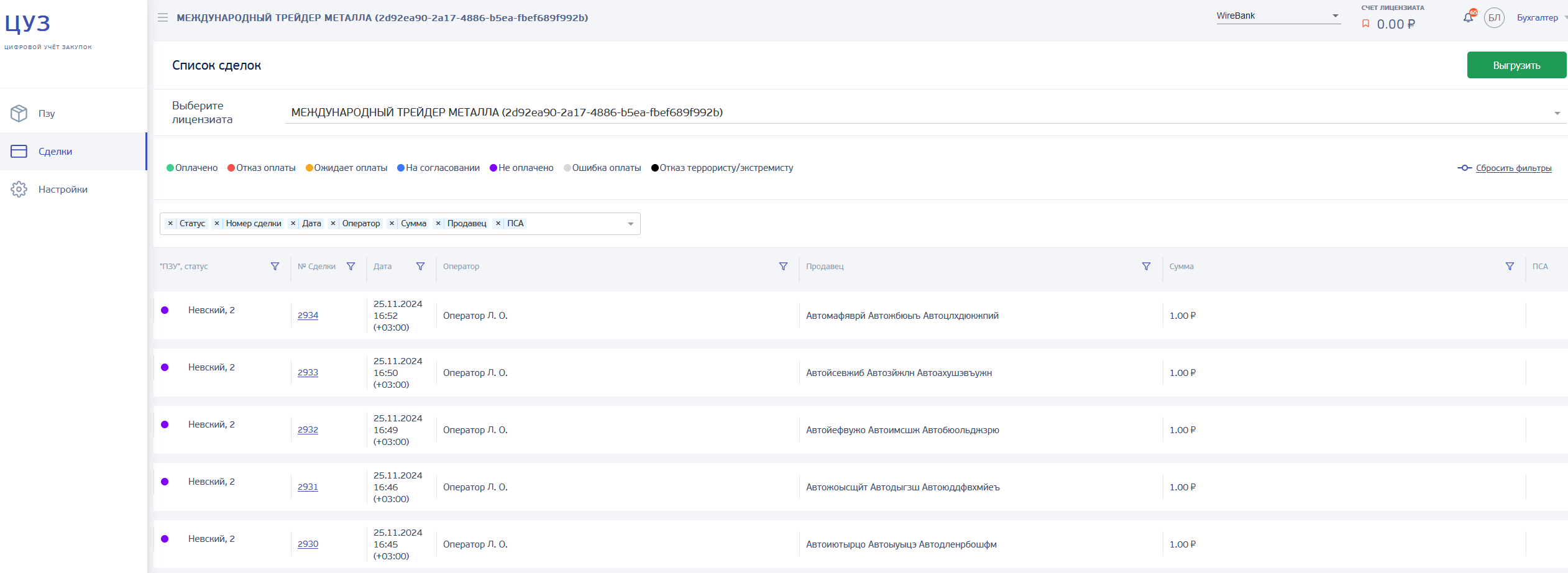Click 1.00 ₽ amount for deal 2933
Image resolution: width=1568 pixels, height=573 pixels.
pyautogui.click(x=1183, y=372)
